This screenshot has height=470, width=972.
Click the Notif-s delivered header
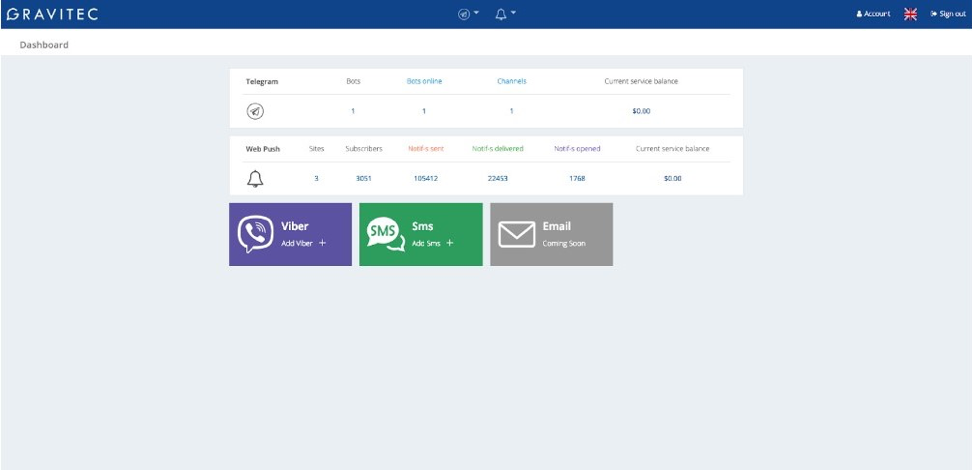coord(498,149)
